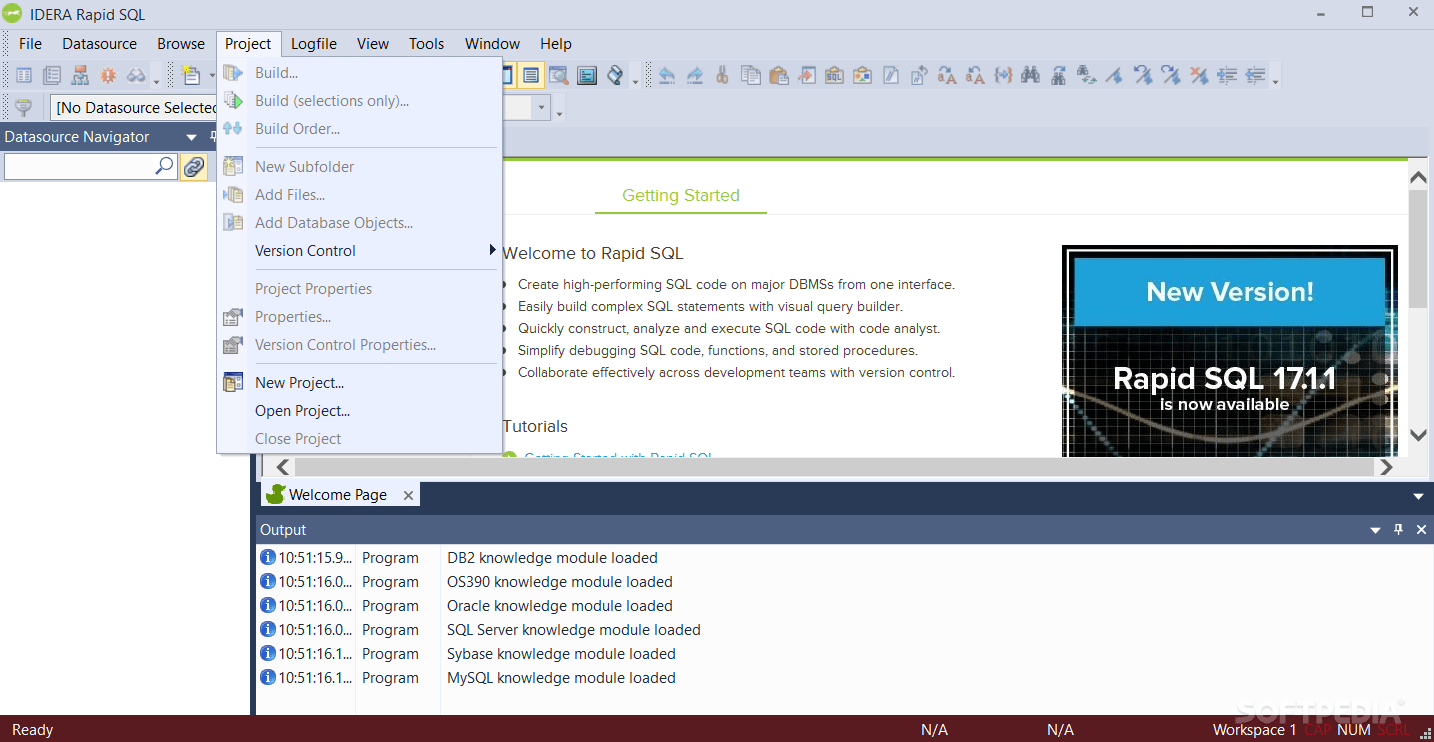
Task: Click the hierarchy diagram icon in the toolbar
Action: [80, 75]
